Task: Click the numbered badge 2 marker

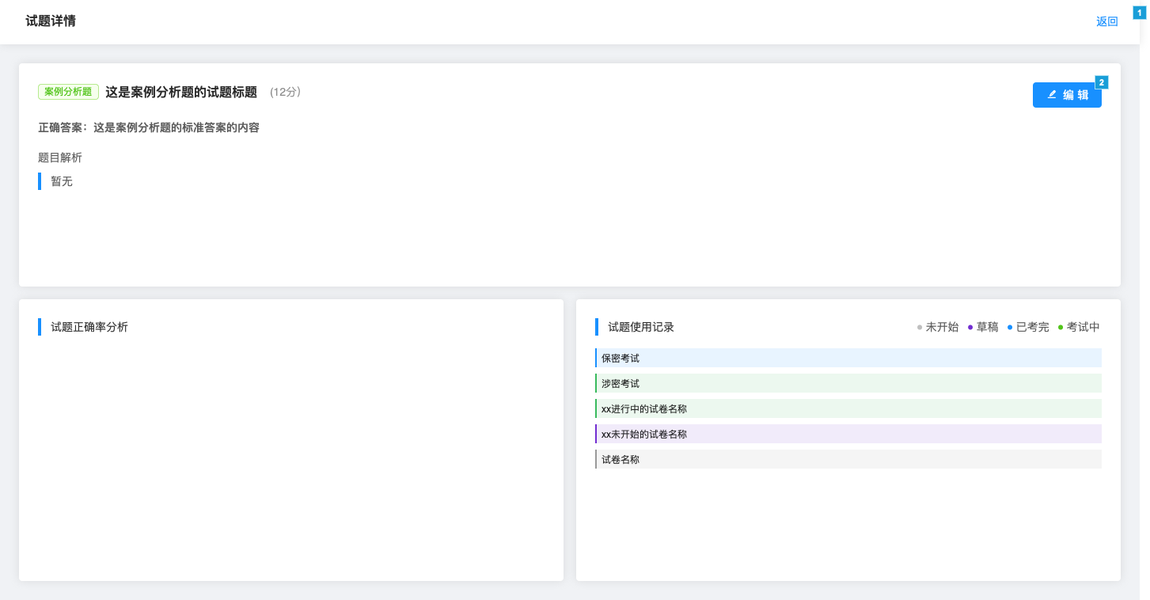Action: click(1101, 83)
